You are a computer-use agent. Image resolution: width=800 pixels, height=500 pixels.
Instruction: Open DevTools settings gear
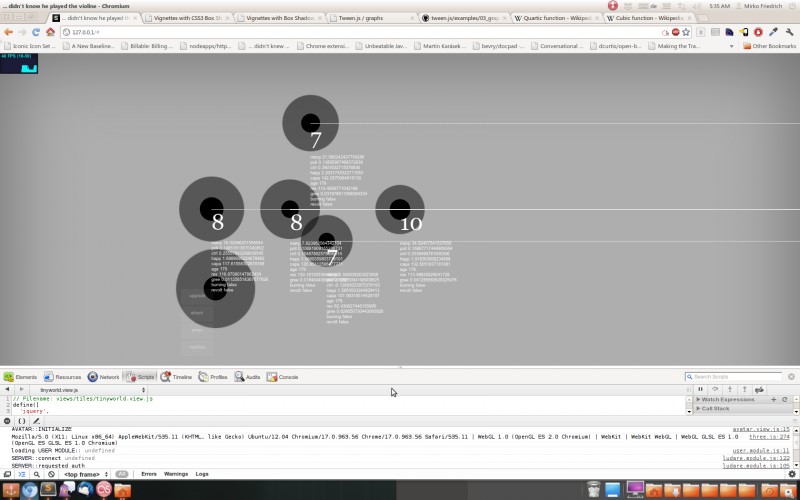pos(792,474)
